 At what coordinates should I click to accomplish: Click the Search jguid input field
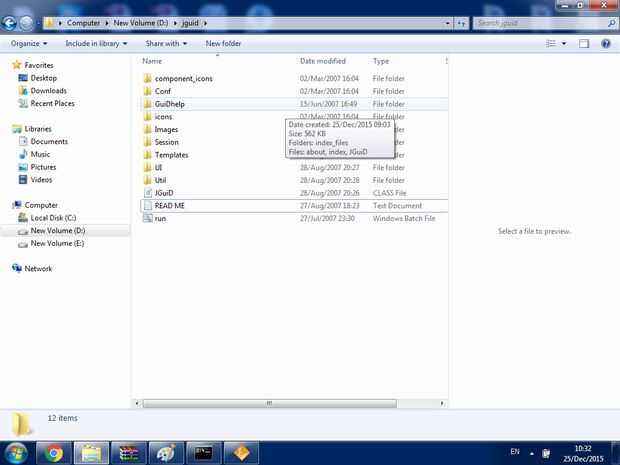(539, 23)
